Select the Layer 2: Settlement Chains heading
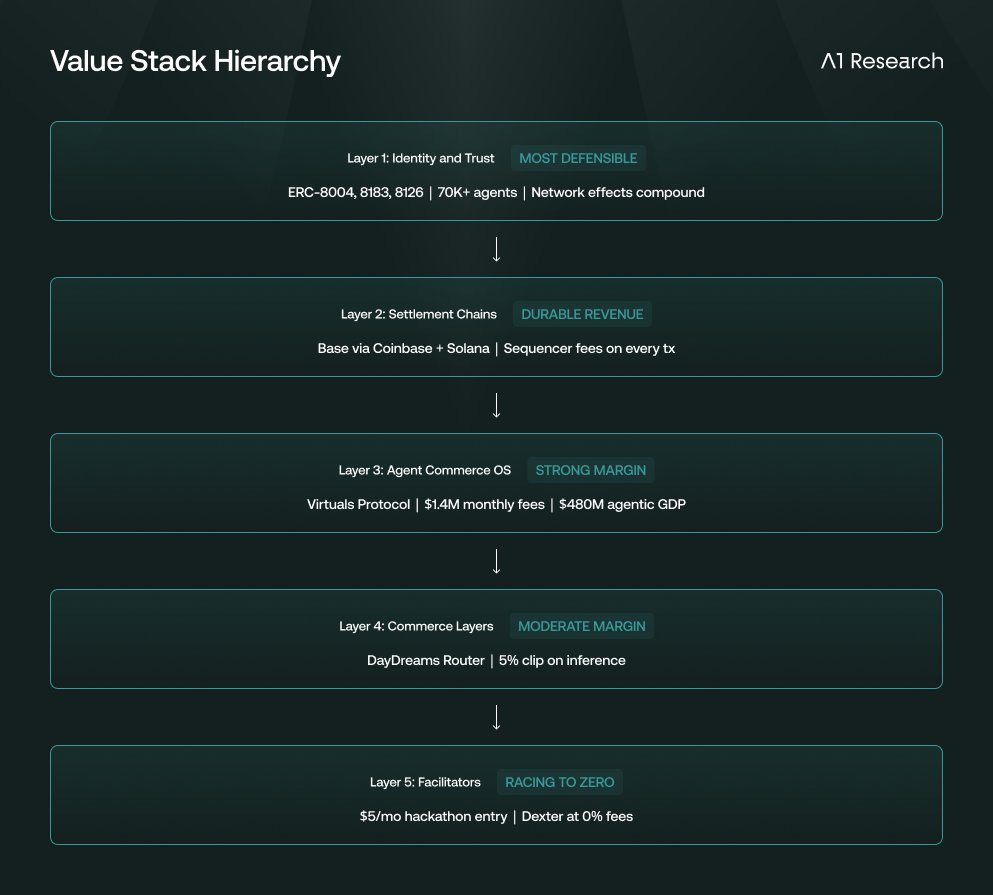 [419, 314]
